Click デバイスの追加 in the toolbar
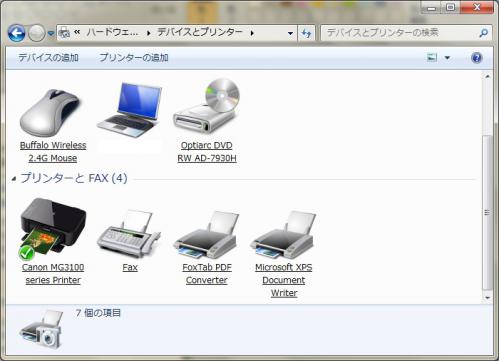The height and width of the screenshot is (361, 499). [x=48, y=58]
